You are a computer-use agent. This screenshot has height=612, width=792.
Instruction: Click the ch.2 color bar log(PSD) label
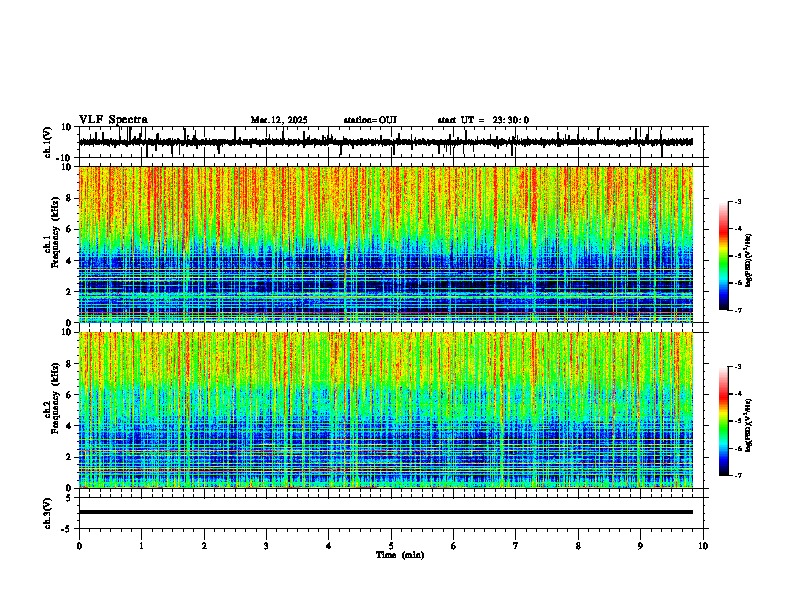click(x=748, y=425)
